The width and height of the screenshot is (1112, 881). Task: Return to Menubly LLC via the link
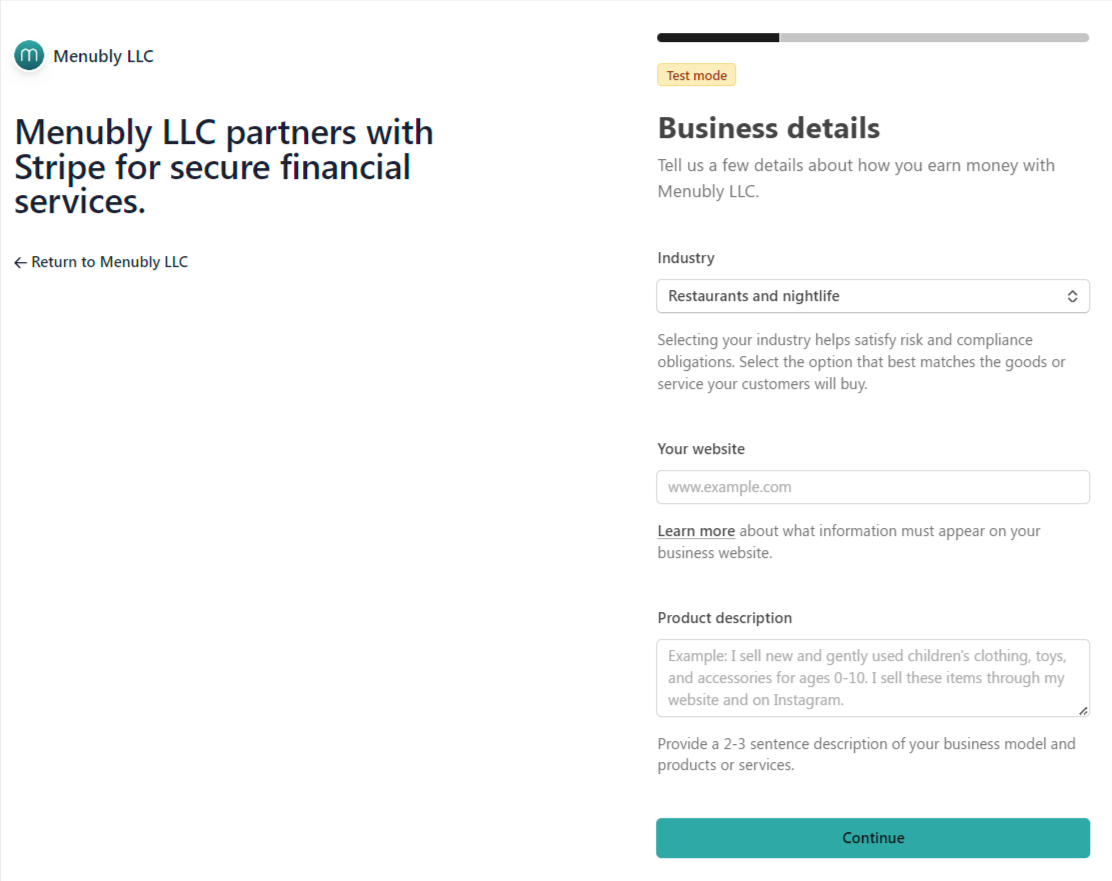click(109, 262)
